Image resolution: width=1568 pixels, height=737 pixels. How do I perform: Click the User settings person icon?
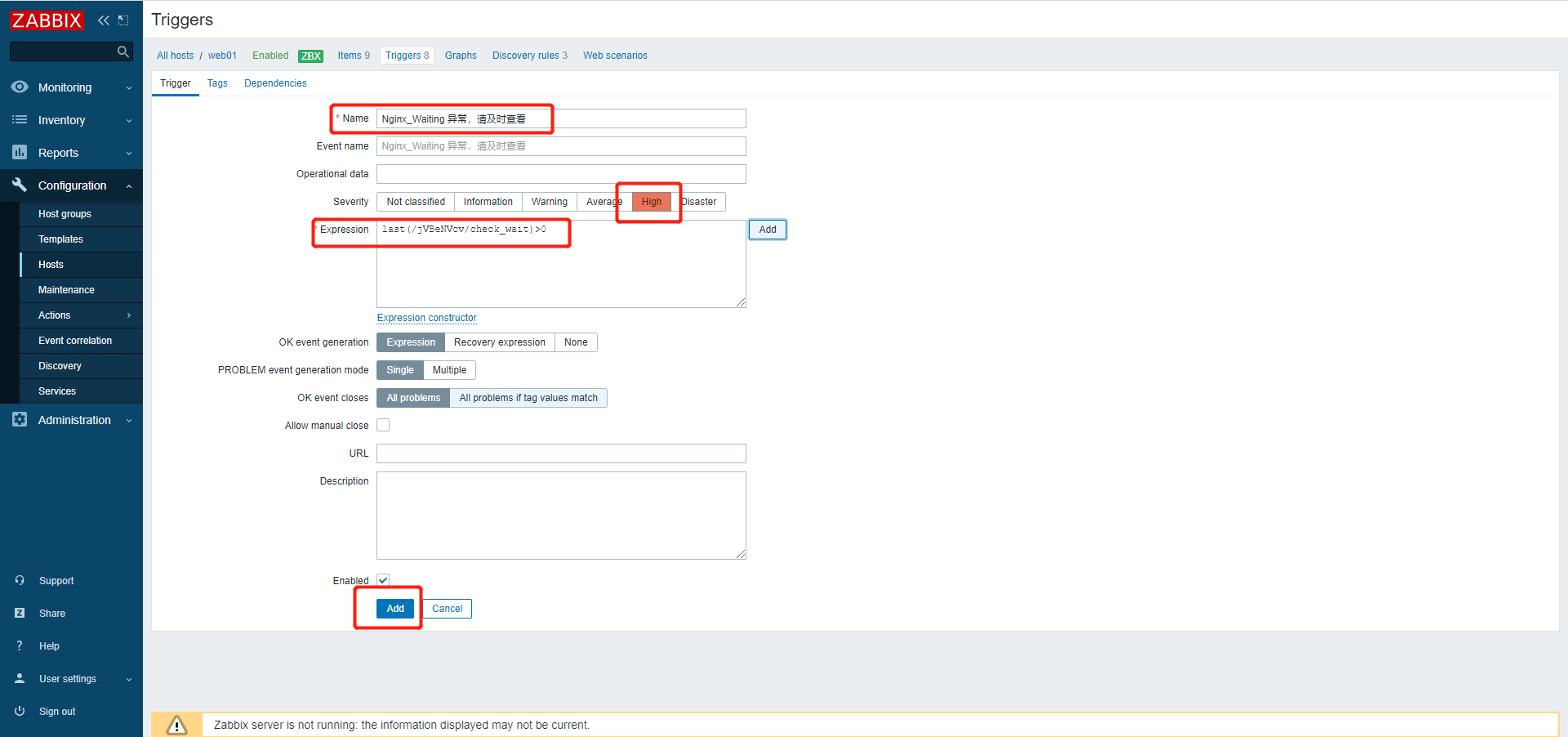20,678
